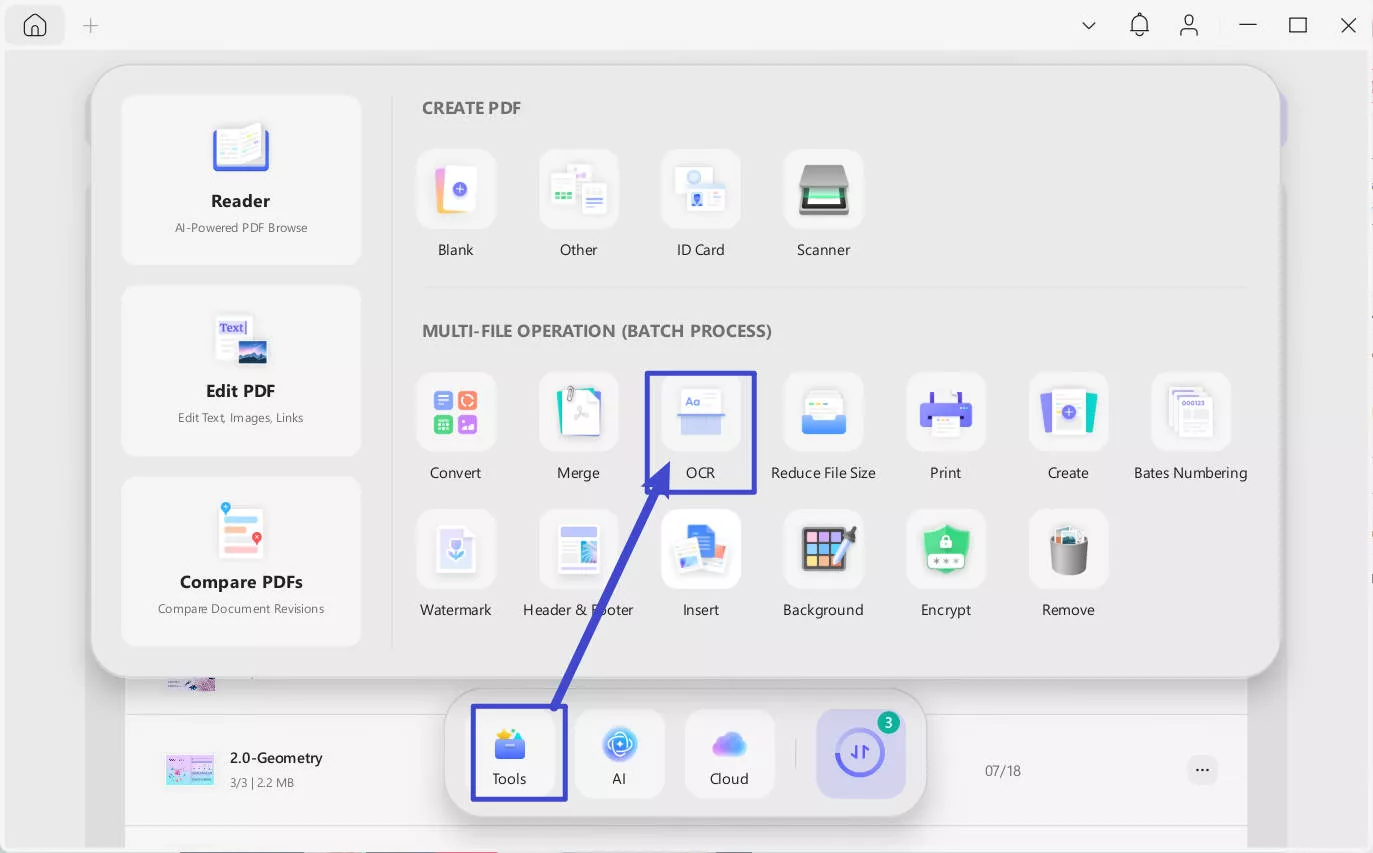The width and height of the screenshot is (1373, 853).
Task: Open the Compare PDFs card
Action: click(241, 561)
